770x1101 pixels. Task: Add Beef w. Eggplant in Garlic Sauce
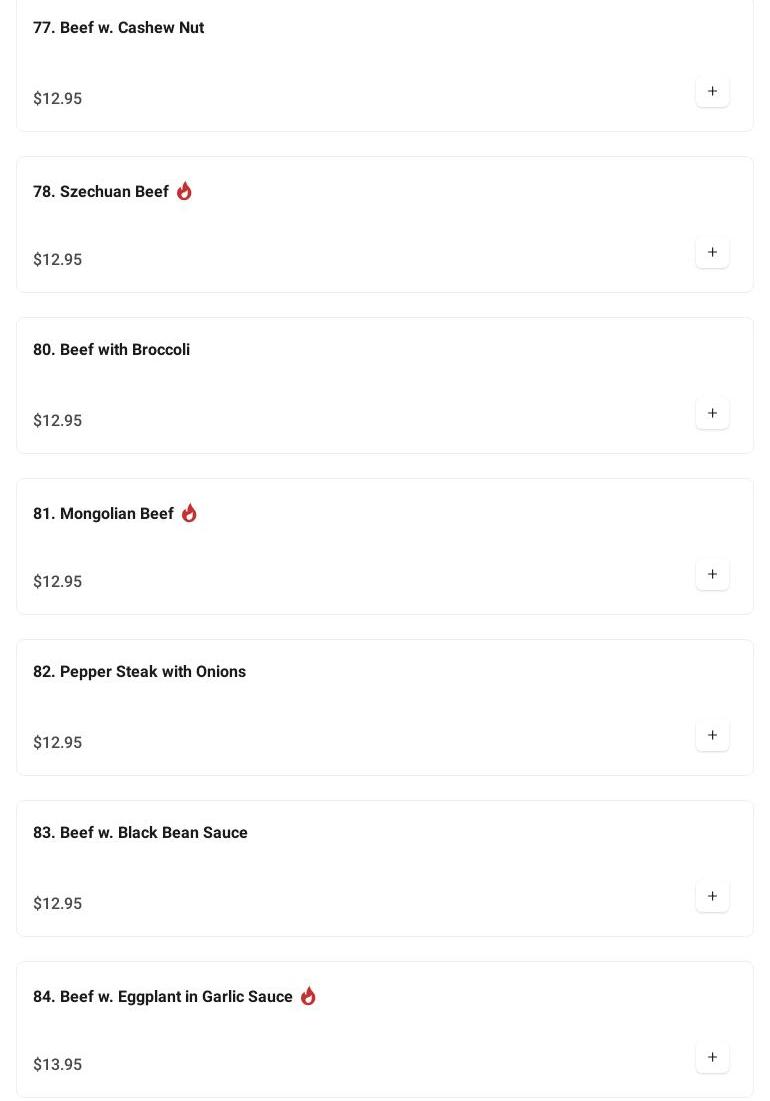(712, 1057)
